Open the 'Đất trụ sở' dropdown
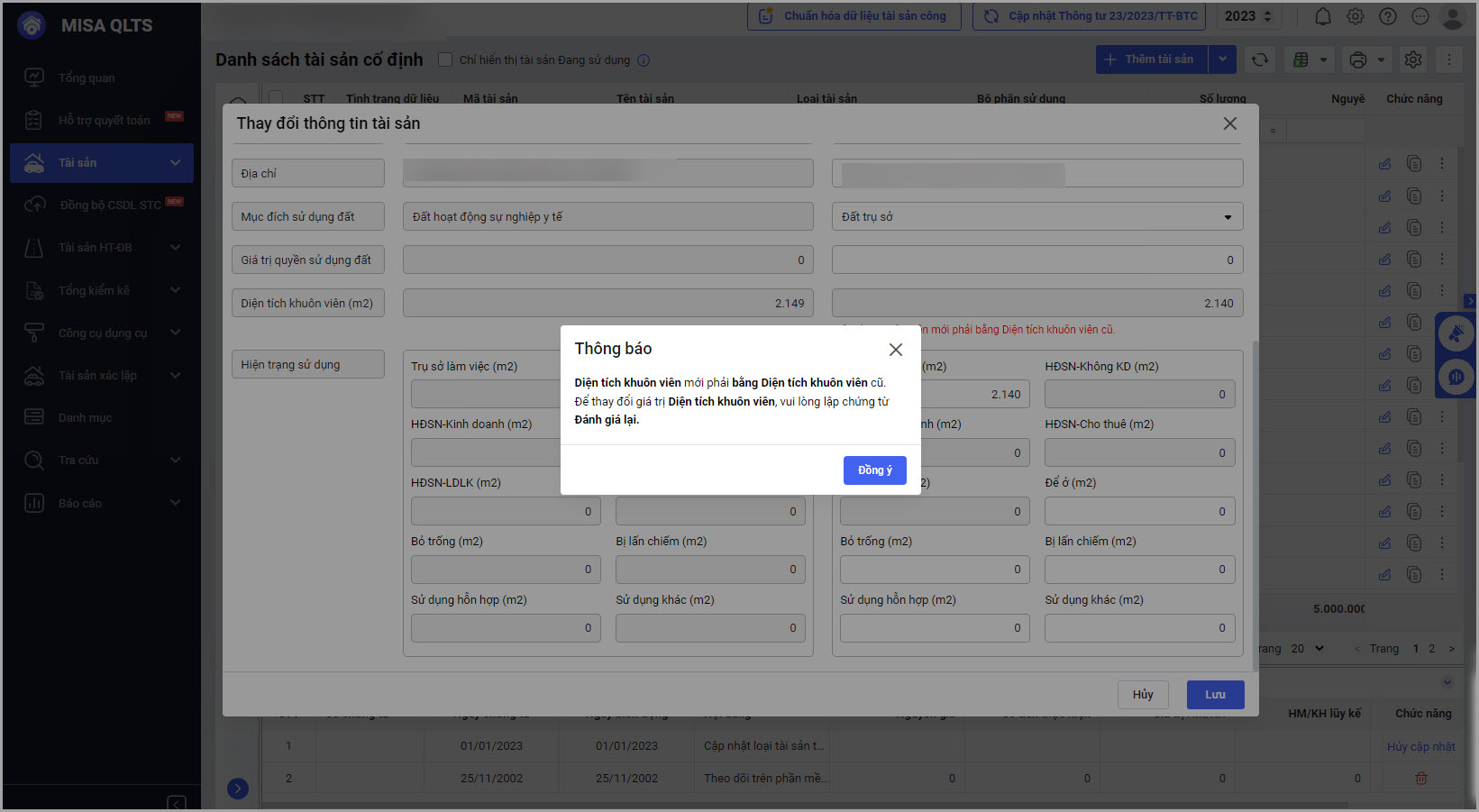This screenshot has width=1479, height=812. [x=1036, y=216]
